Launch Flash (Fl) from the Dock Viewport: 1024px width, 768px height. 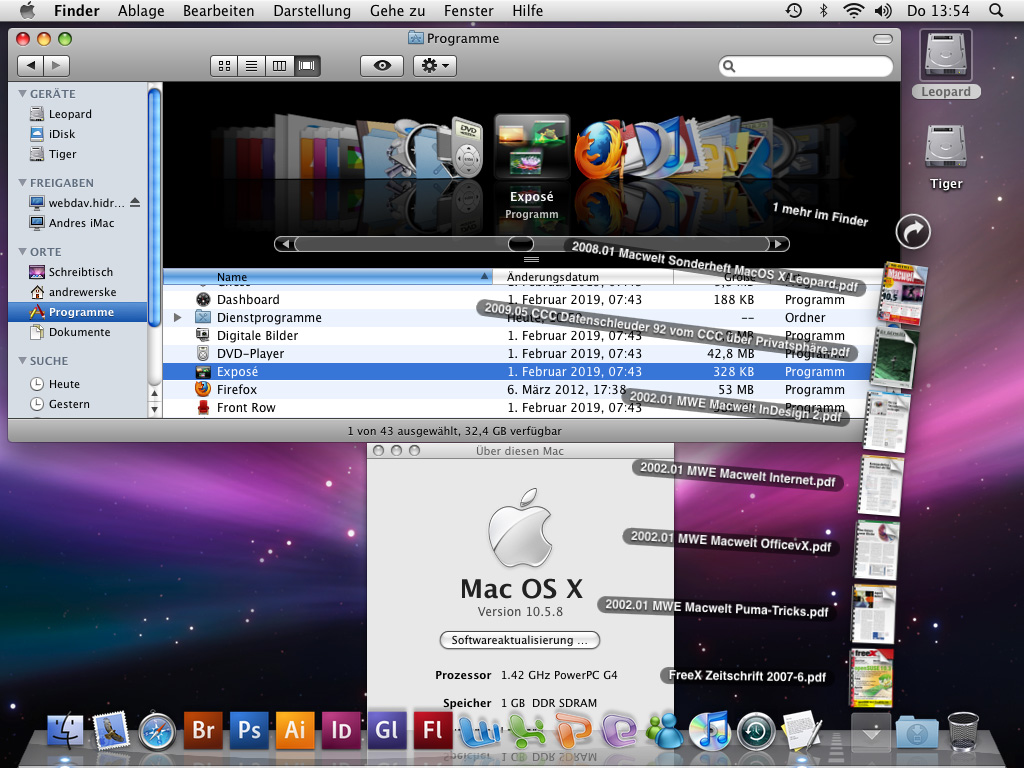(433, 729)
